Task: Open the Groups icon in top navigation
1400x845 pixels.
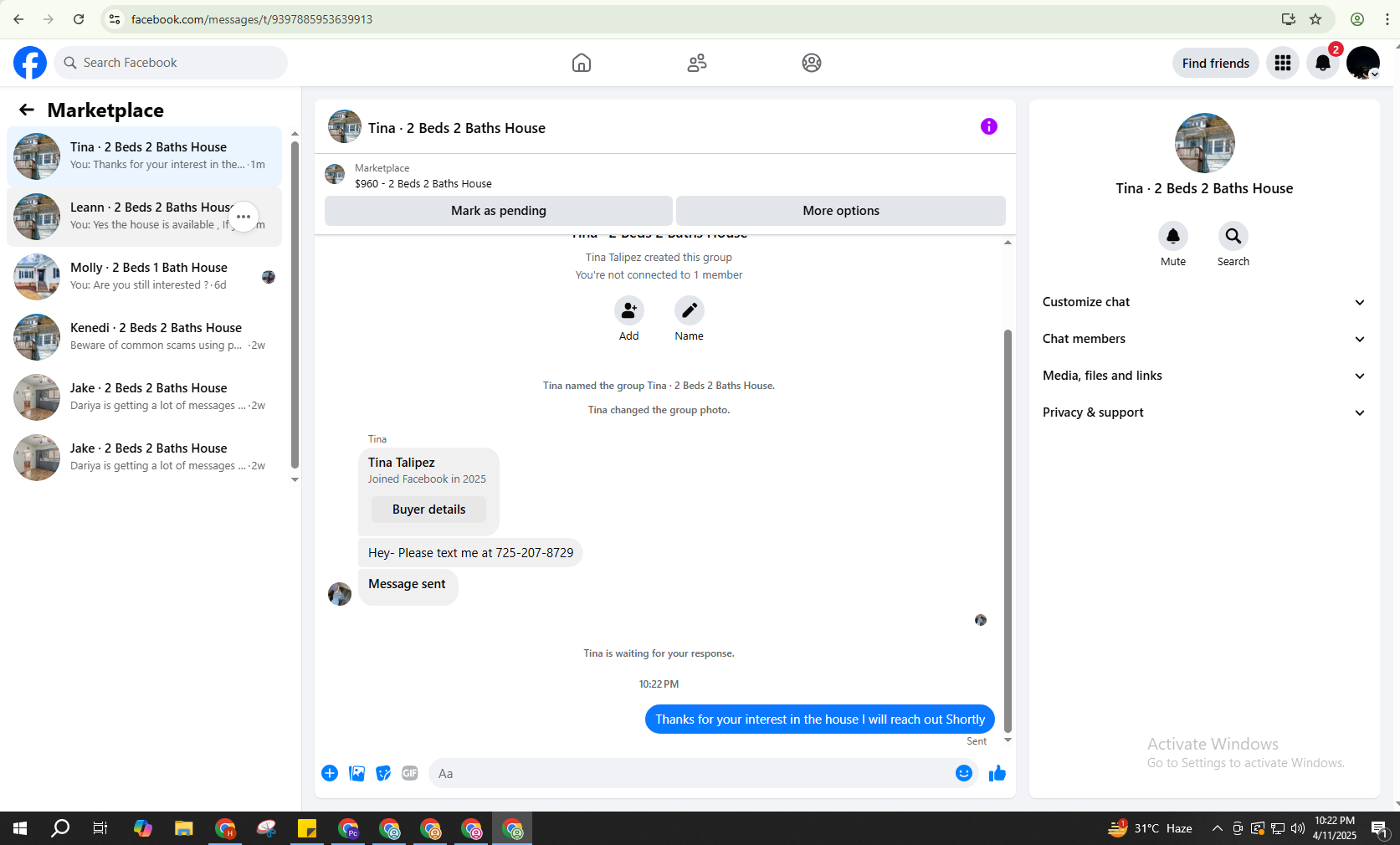Action: tap(812, 63)
